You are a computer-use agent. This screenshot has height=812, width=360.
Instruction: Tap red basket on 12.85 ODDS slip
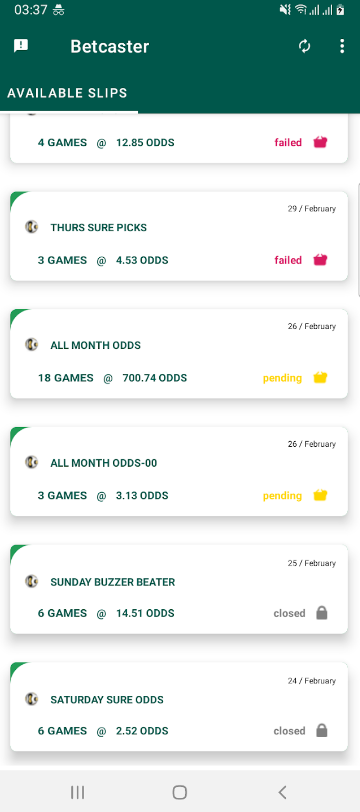pyautogui.click(x=321, y=142)
